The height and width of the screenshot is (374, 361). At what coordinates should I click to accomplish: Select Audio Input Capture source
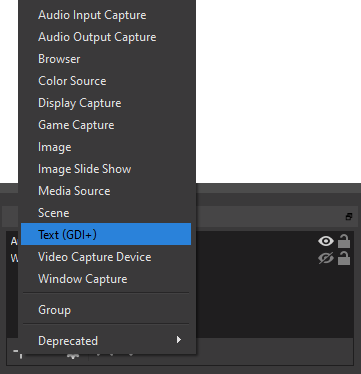tap(106, 15)
